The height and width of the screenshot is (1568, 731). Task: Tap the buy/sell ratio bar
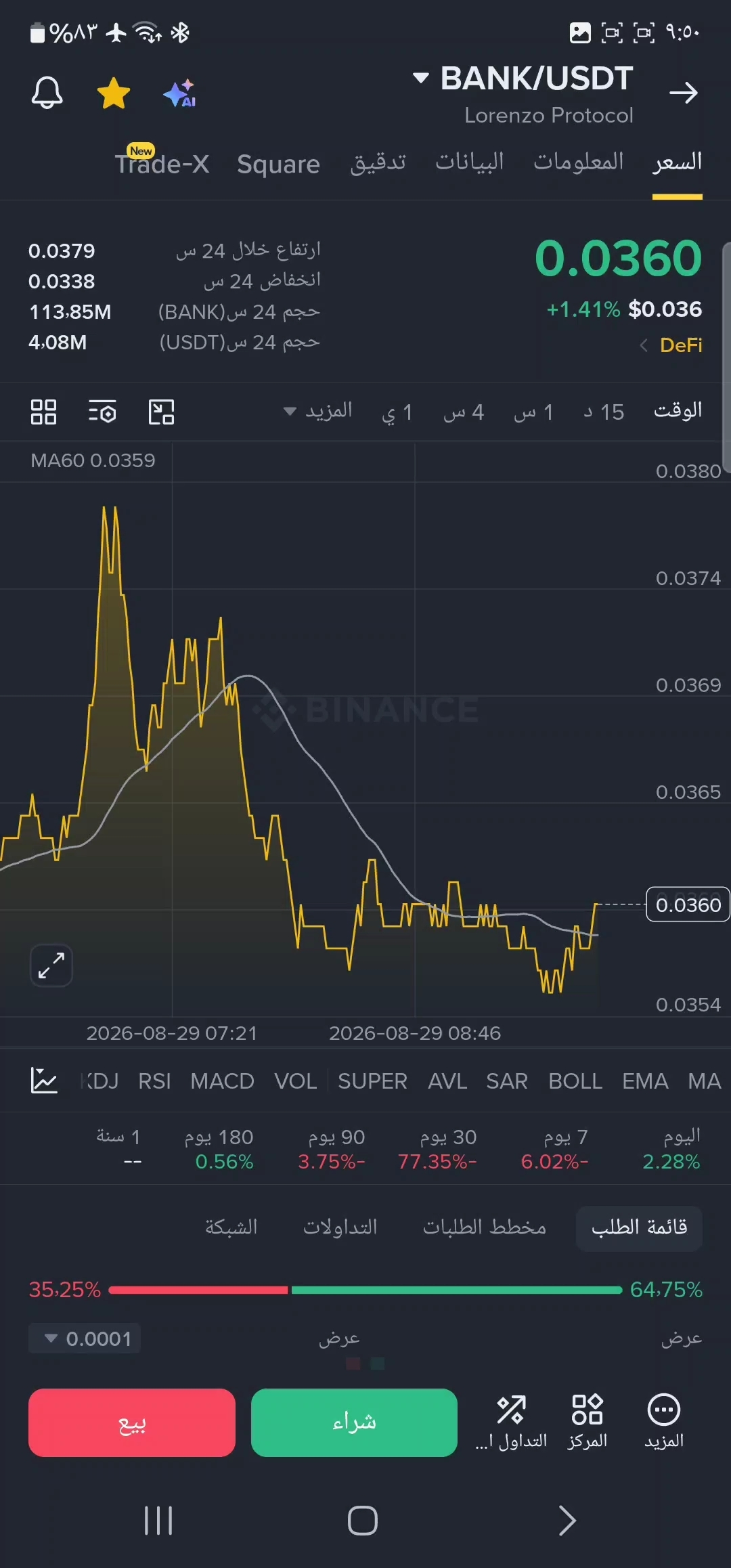(365, 1290)
